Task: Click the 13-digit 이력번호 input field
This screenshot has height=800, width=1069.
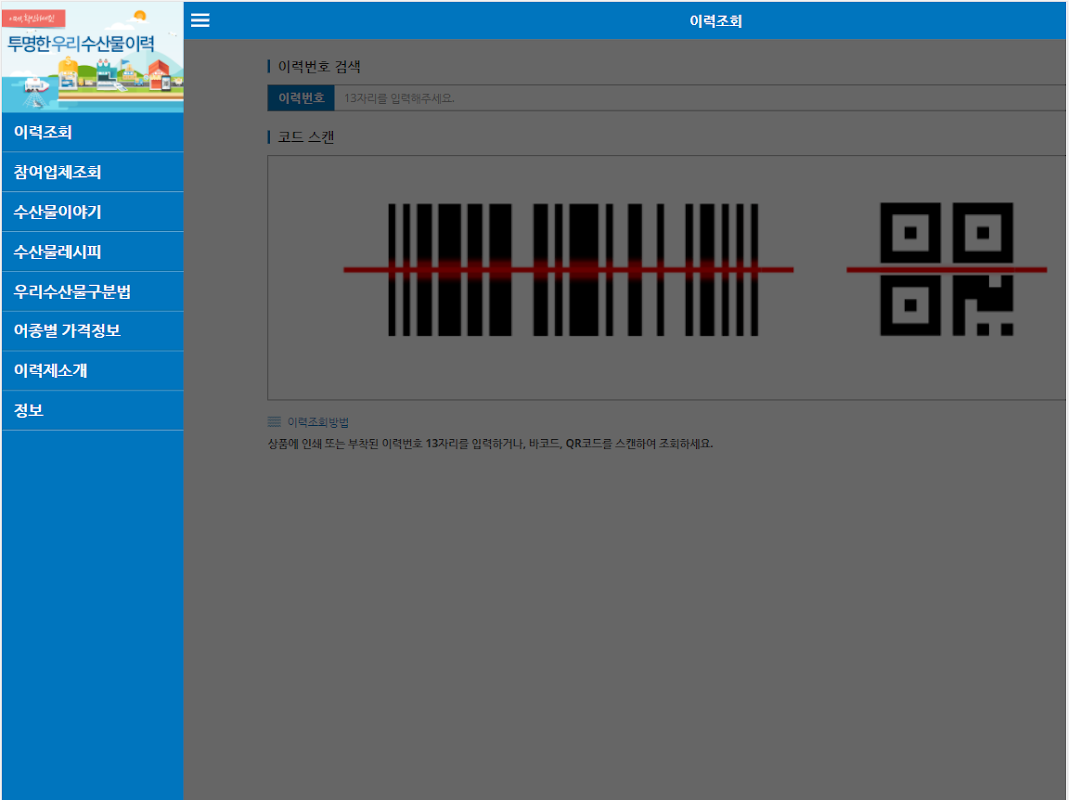Action: [700, 98]
